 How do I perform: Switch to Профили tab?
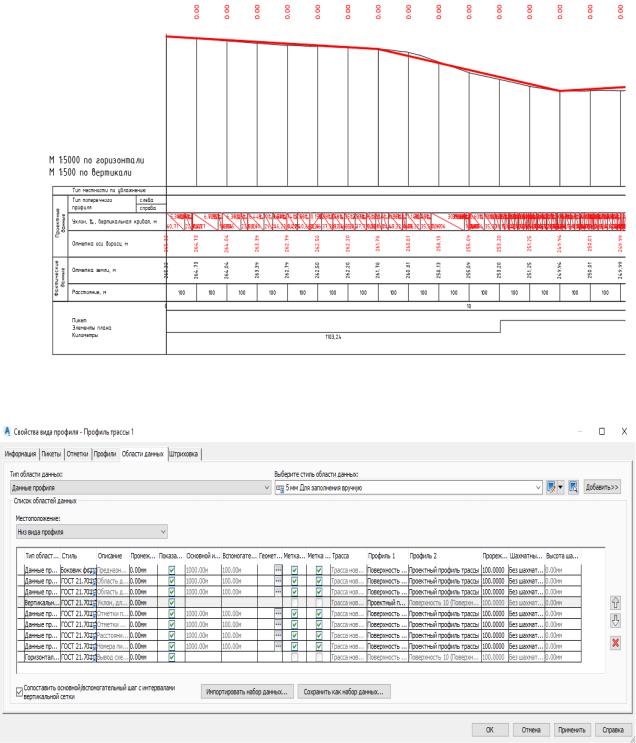pyautogui.click(x=105, y=453)
